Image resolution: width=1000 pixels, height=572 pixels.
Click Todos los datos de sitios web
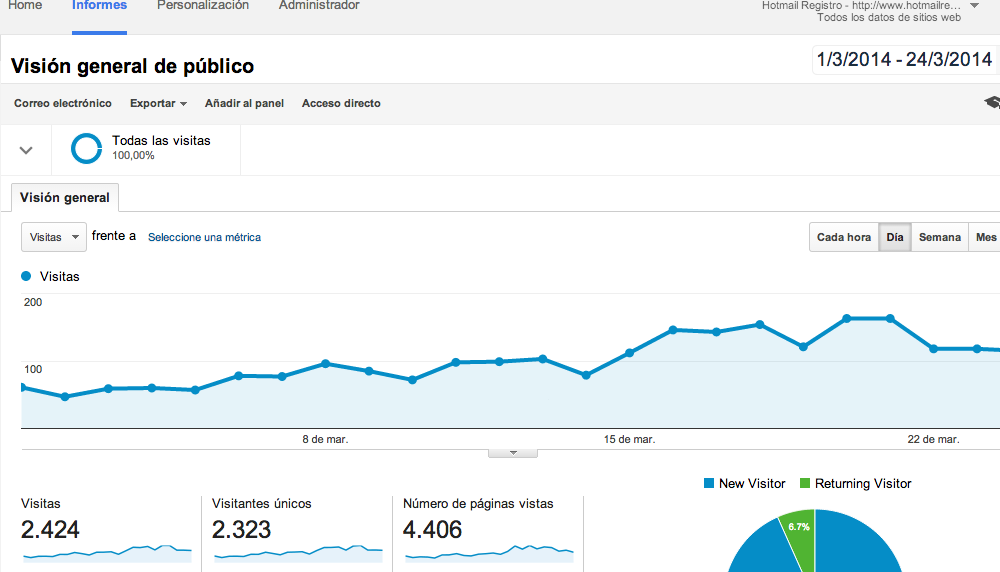889,18
